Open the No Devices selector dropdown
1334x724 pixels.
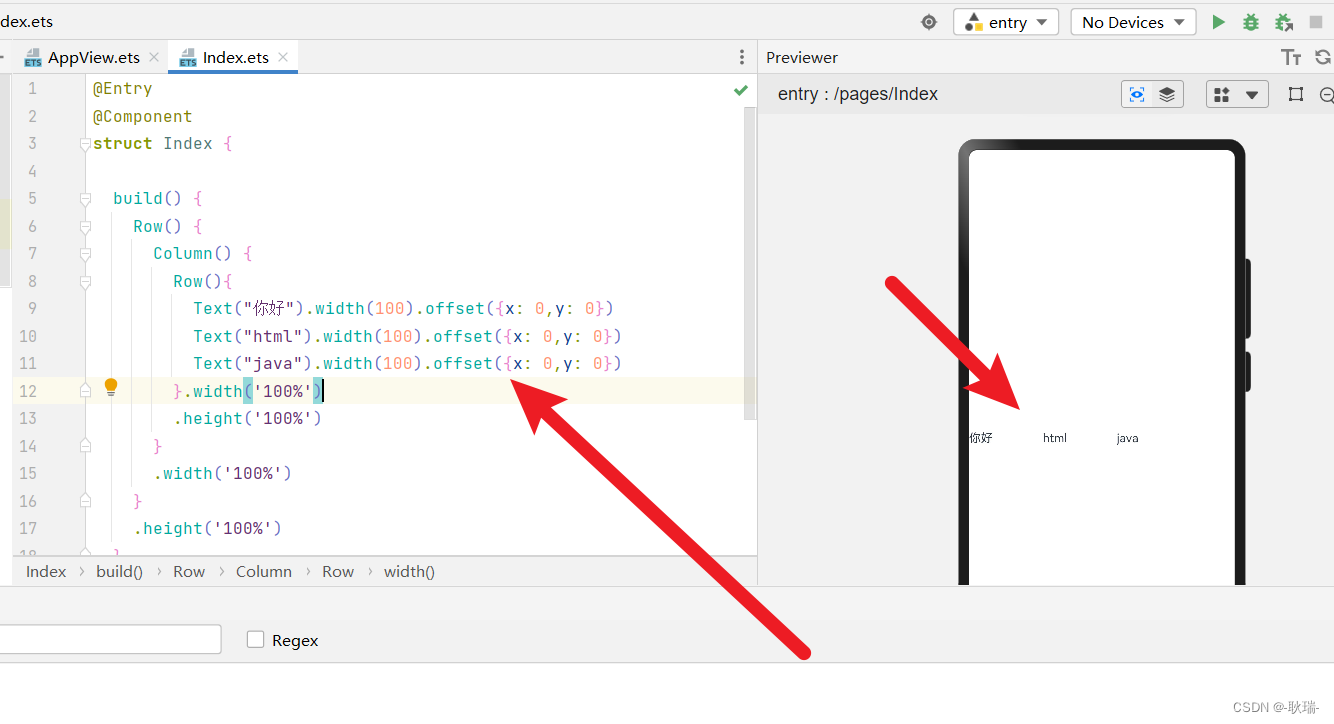pyautogui.click(x=1133, y=22)
